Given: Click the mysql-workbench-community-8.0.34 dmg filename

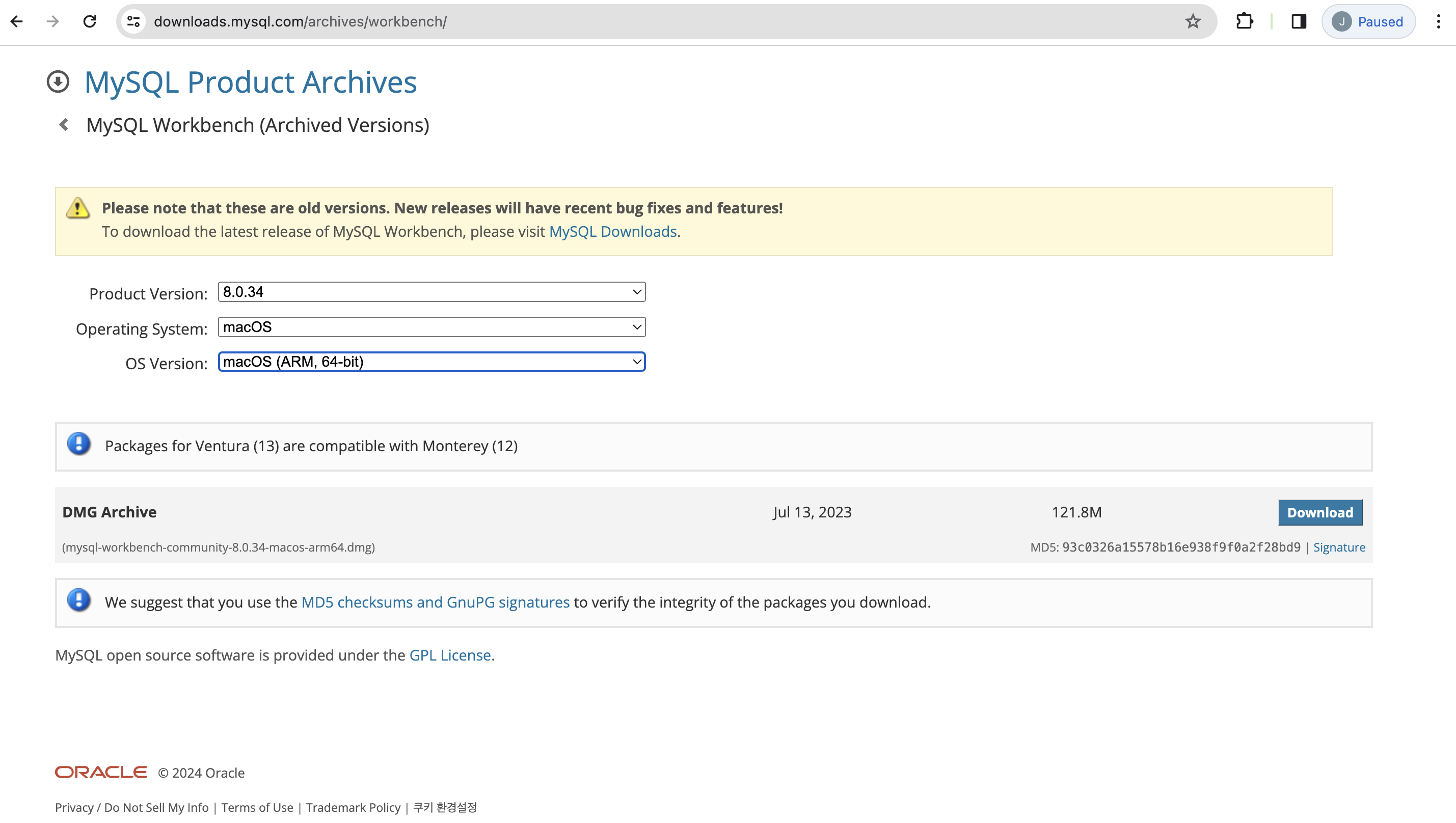Looking at the screenshot, I should [218, 547].
